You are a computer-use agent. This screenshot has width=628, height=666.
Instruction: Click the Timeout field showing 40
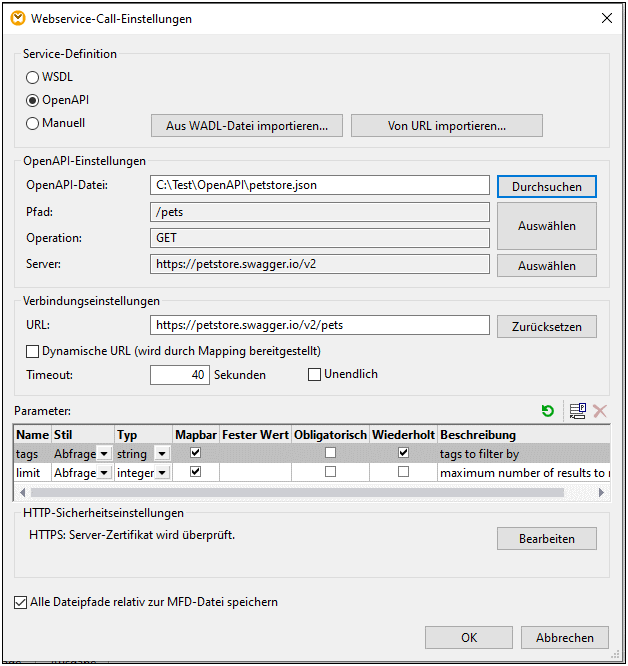[180, 375]
